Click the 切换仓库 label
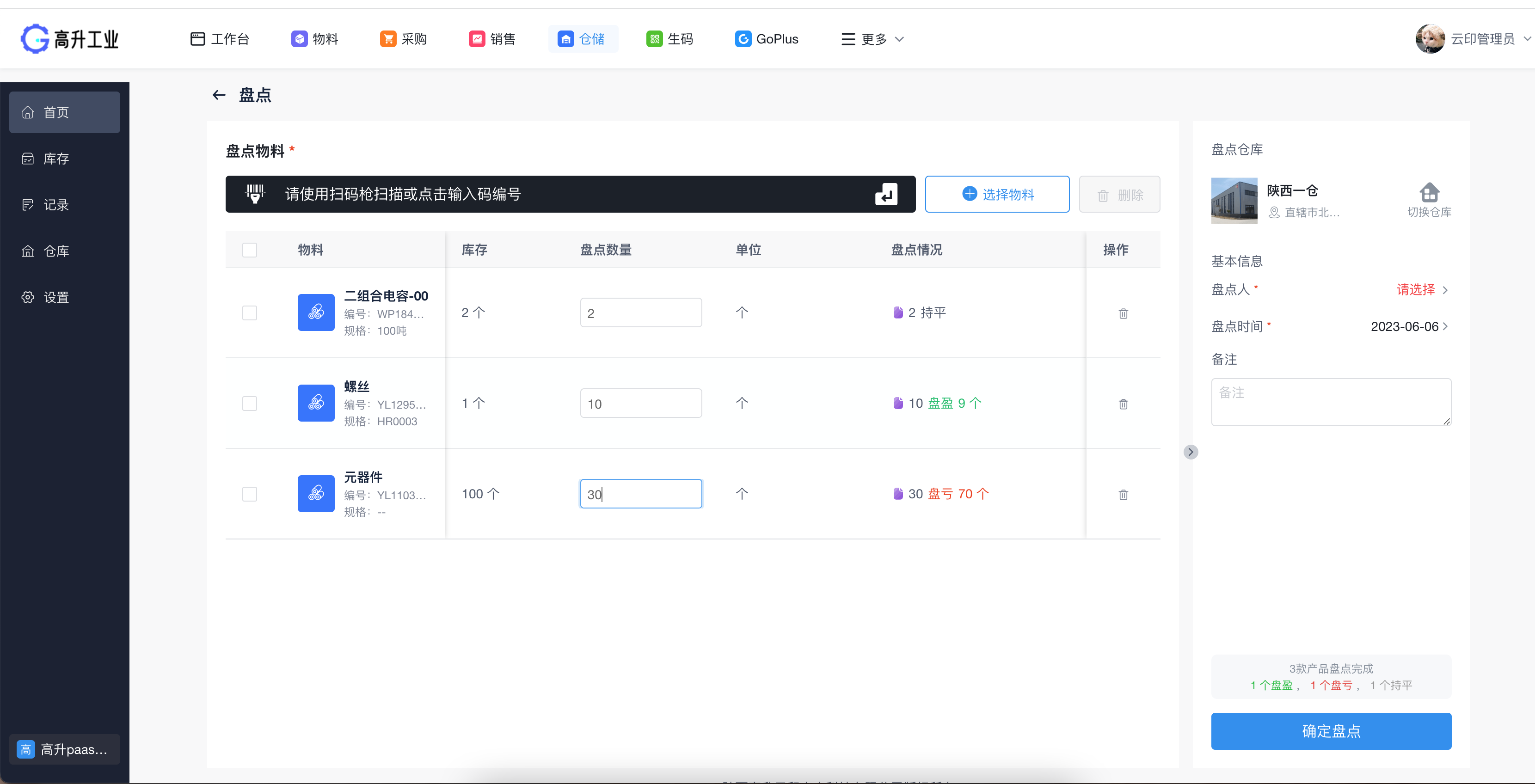Image resolution: width=1535 pixels, height=784 pixels. click(x=1429, y=212)
